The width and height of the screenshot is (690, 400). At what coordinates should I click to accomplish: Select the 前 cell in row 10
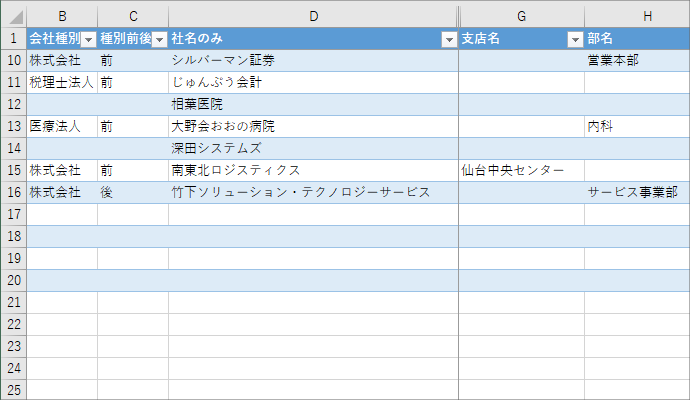pos(133,61)
